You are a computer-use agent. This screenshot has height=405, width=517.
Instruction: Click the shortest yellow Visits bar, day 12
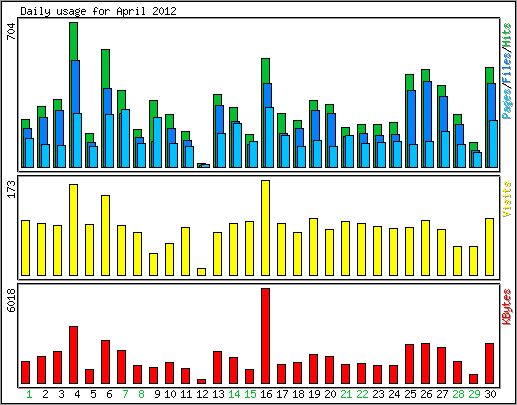[201, 272]
